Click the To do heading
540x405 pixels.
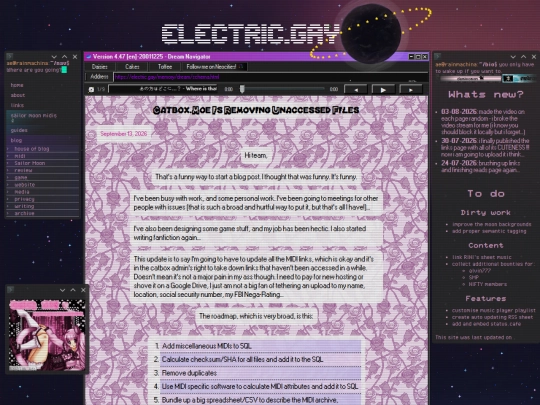(x=486, y=194)
